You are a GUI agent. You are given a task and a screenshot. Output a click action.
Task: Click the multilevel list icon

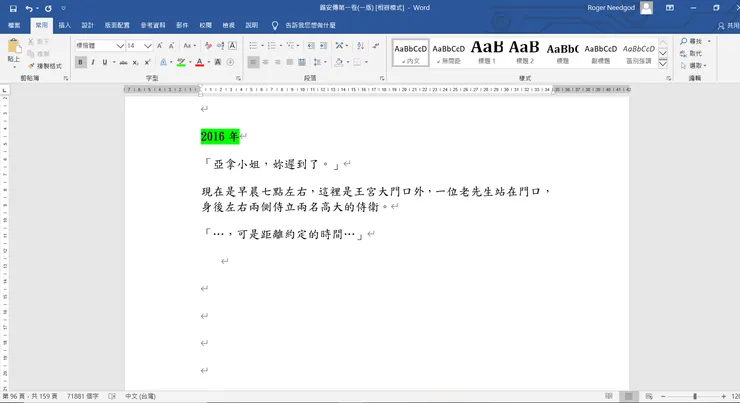tap(290, 46)
